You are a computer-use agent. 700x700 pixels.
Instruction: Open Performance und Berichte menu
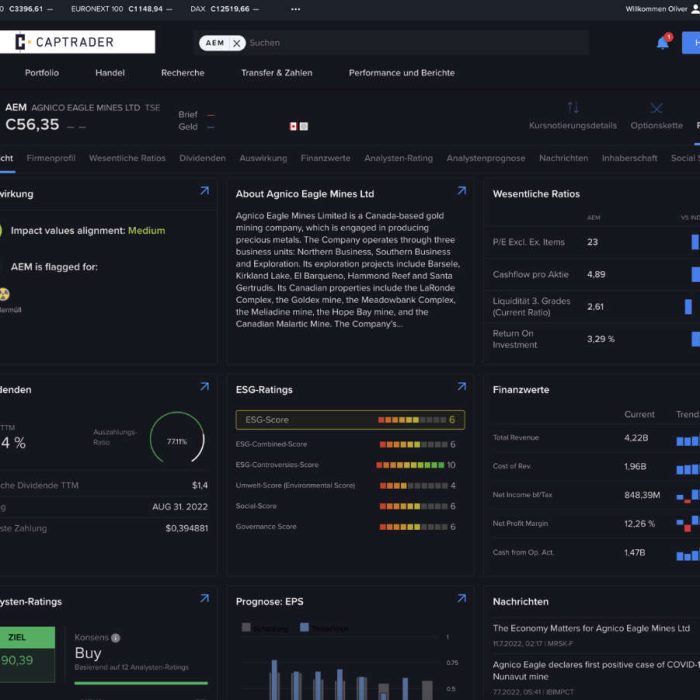click(402, 73)
